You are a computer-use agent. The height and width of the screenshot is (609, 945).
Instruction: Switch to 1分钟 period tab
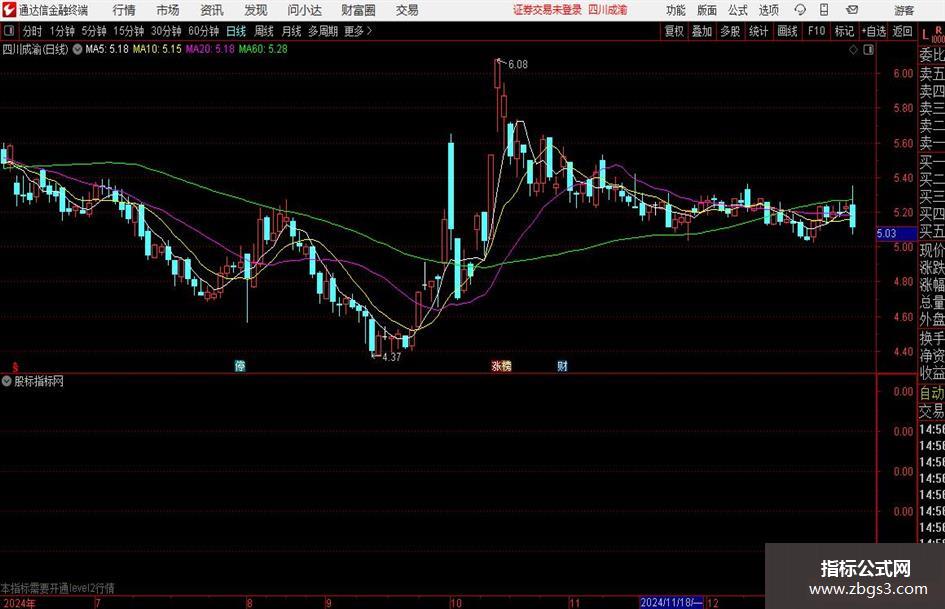(x=62, y=31)
